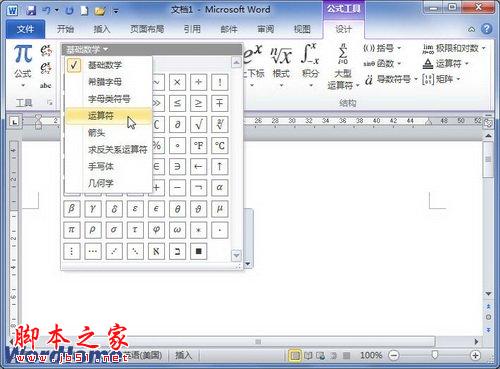Click the Save icon in quick access toolbar
Screen dimensions: 500x369
[x=31, y=11]
